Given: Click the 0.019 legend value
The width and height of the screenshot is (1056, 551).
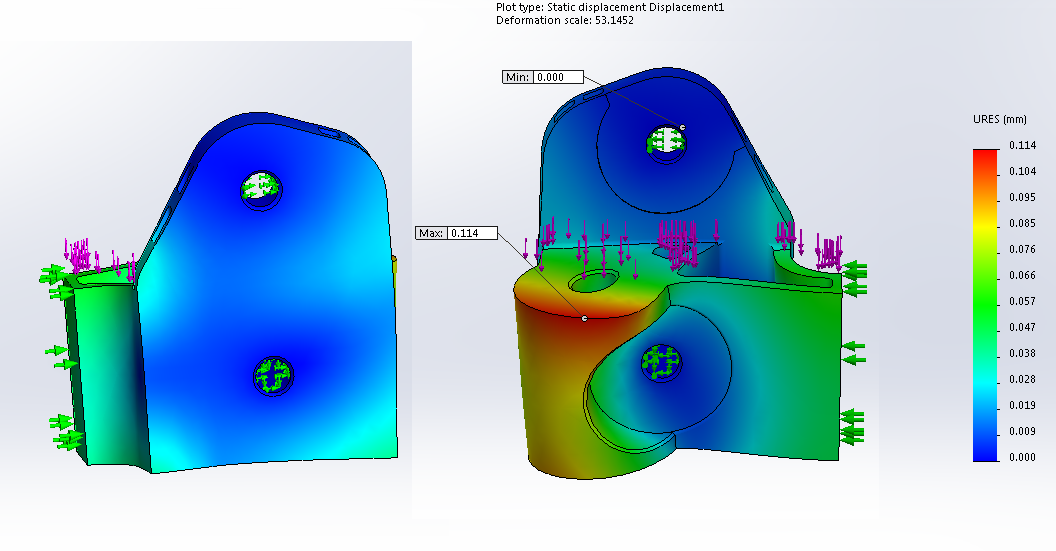Looking at the screenshot, I should (x=1022, y=405).
